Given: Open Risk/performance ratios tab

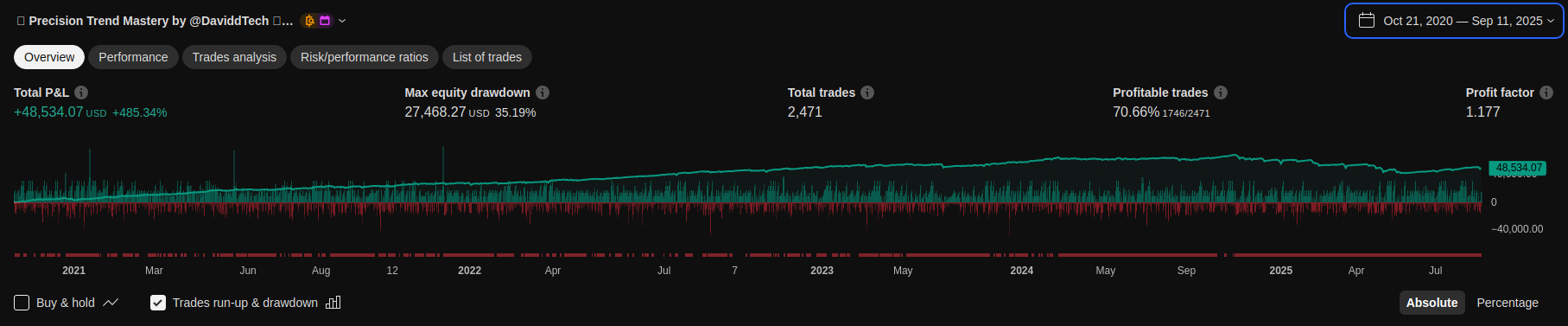Looking at the screenshot, I should [x=365, y=57].
